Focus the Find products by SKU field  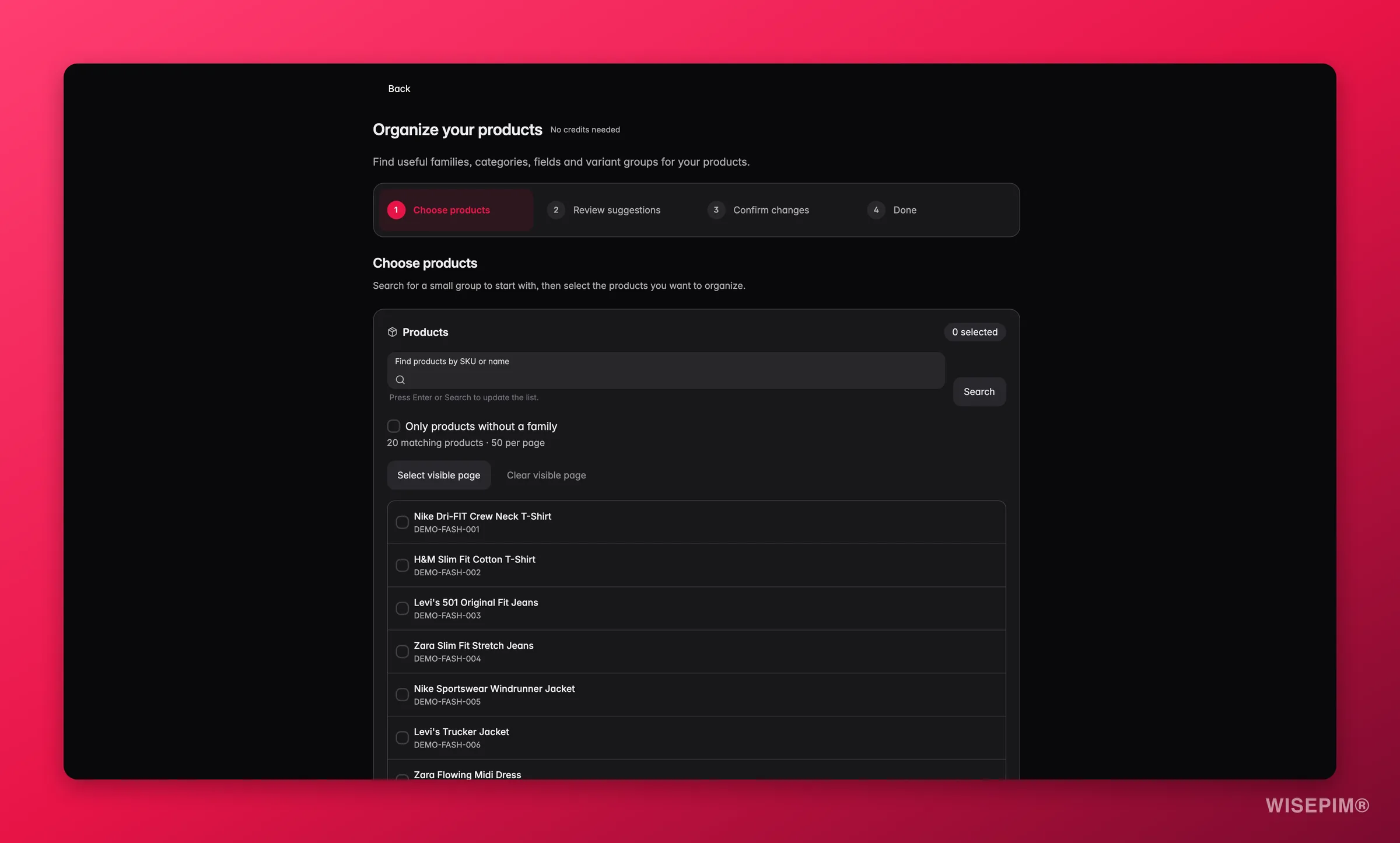(x=666, y=370)
